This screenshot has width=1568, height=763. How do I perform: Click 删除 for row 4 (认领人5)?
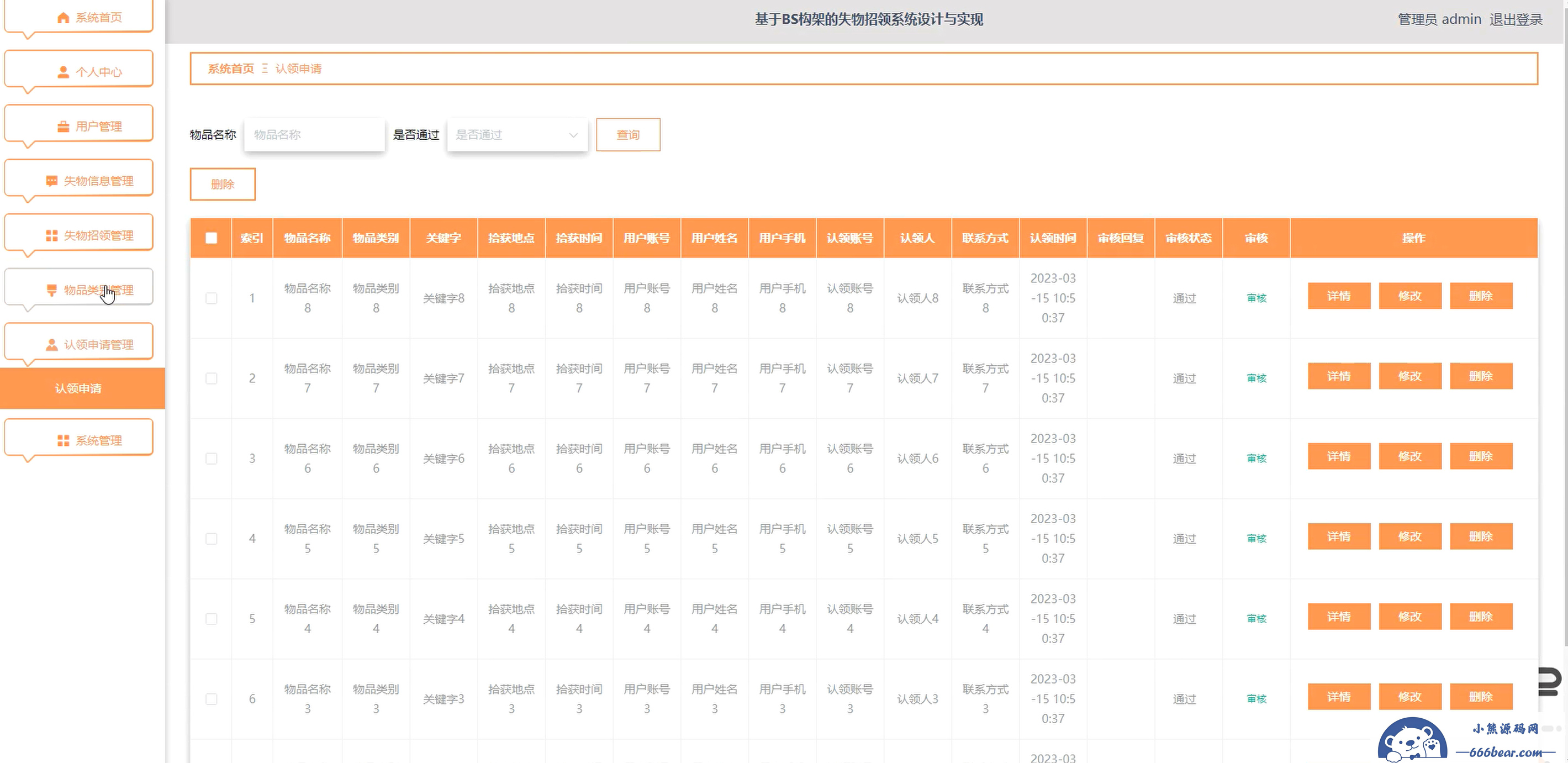tap(1481, 536)
